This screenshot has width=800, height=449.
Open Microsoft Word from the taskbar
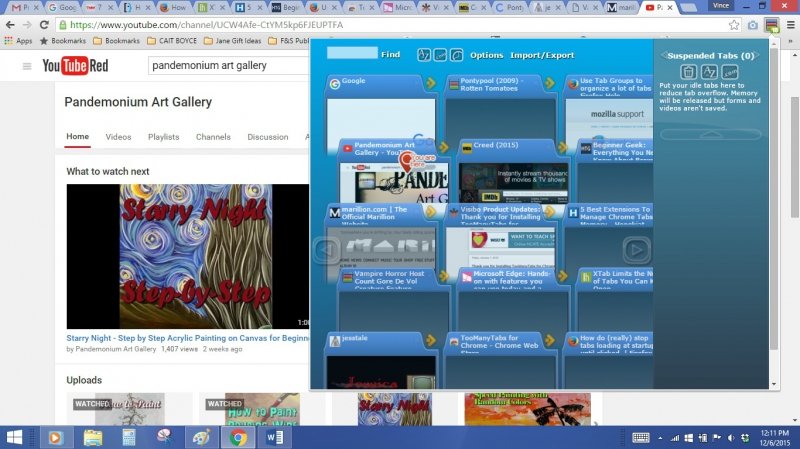274,437
